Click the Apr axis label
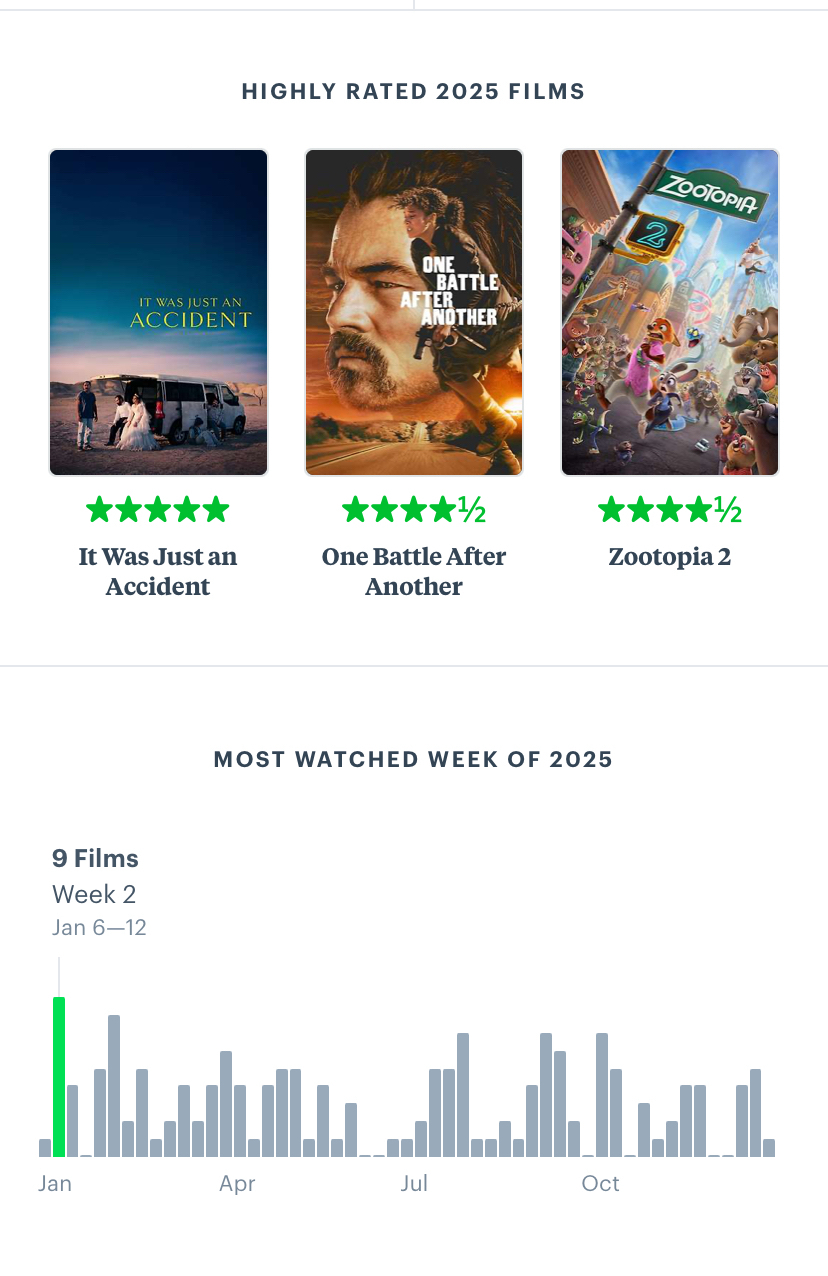This screenshot has height=1276, width=828. tap(237, 1184)
